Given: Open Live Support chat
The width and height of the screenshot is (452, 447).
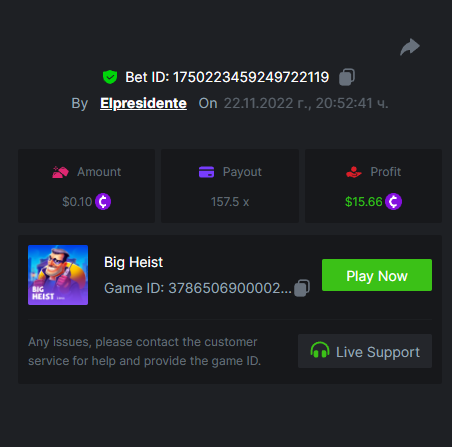Looking at the screenshot, I should pos(365,351).
